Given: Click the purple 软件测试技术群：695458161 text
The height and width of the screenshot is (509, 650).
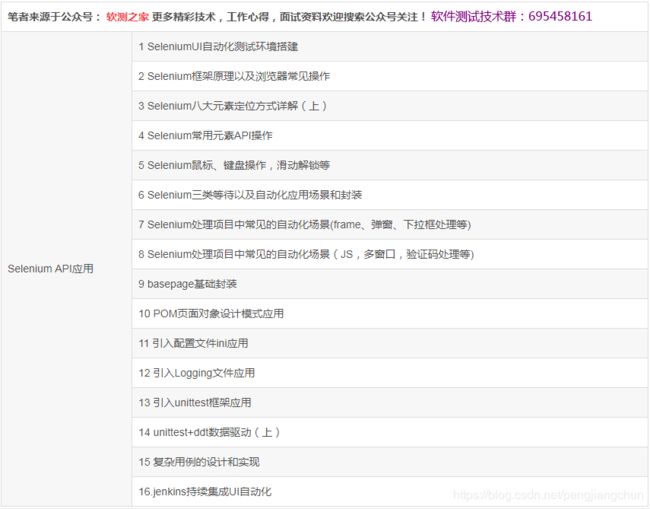Looking at the screenshot, I should point(511,17).
